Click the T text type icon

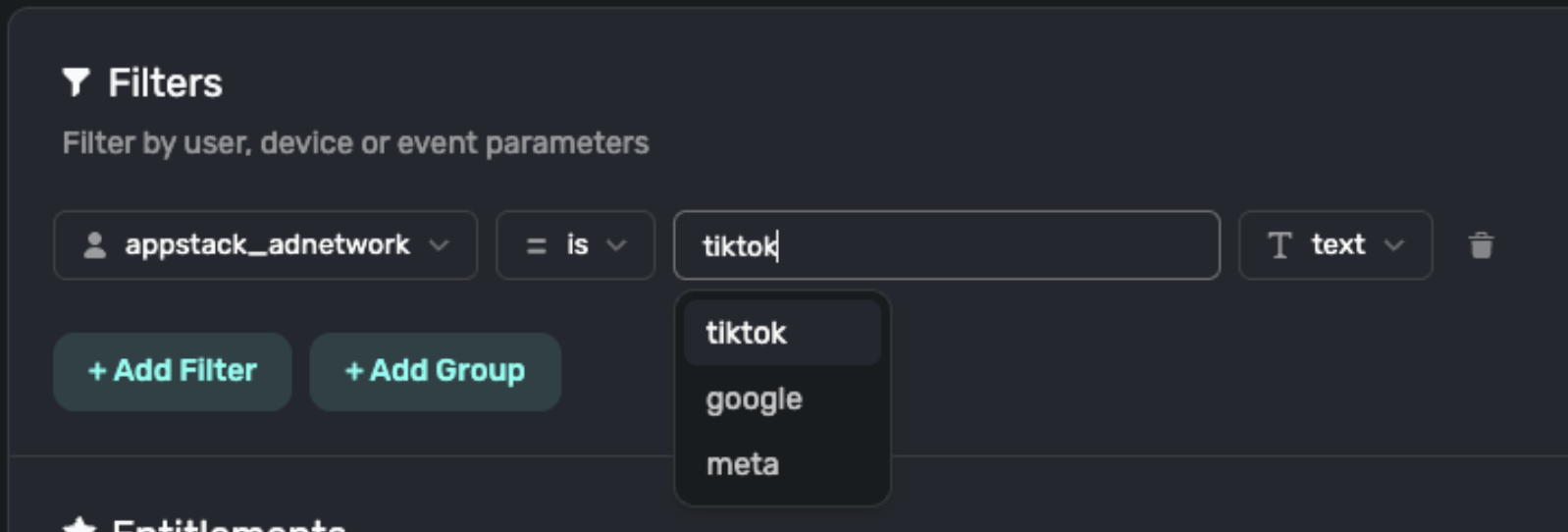point(1280,245)
